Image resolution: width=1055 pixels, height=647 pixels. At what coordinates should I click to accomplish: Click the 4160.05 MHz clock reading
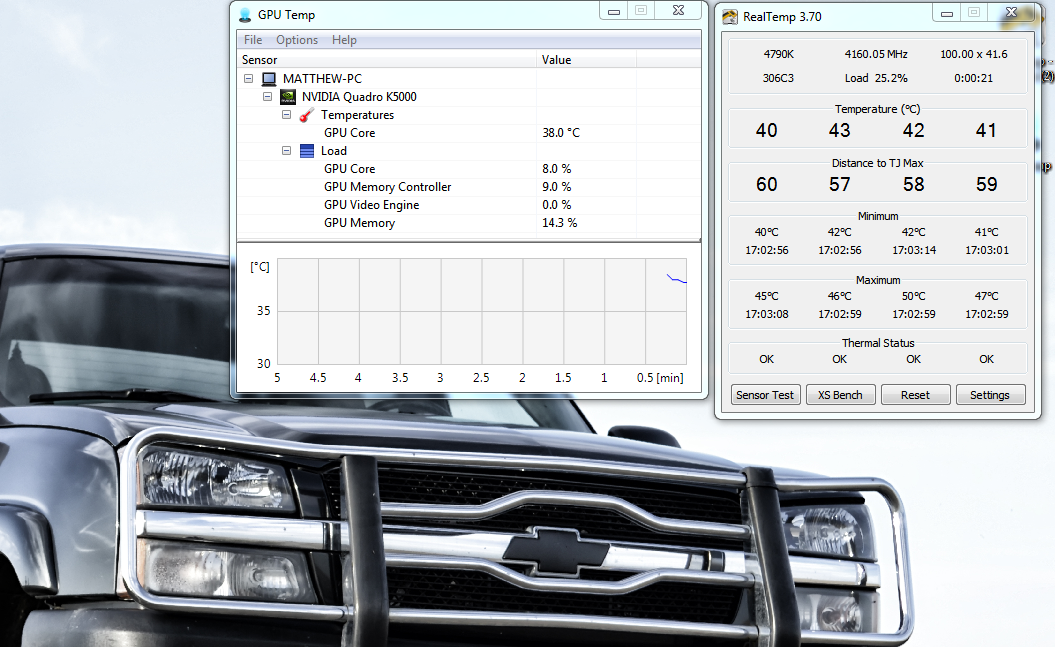[x=876, y=54]
